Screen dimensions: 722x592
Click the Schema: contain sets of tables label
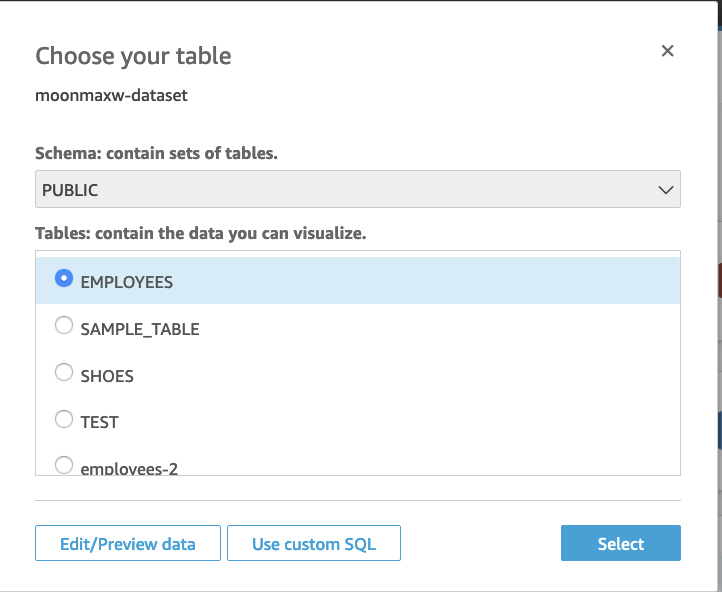[x=156, y=153]
